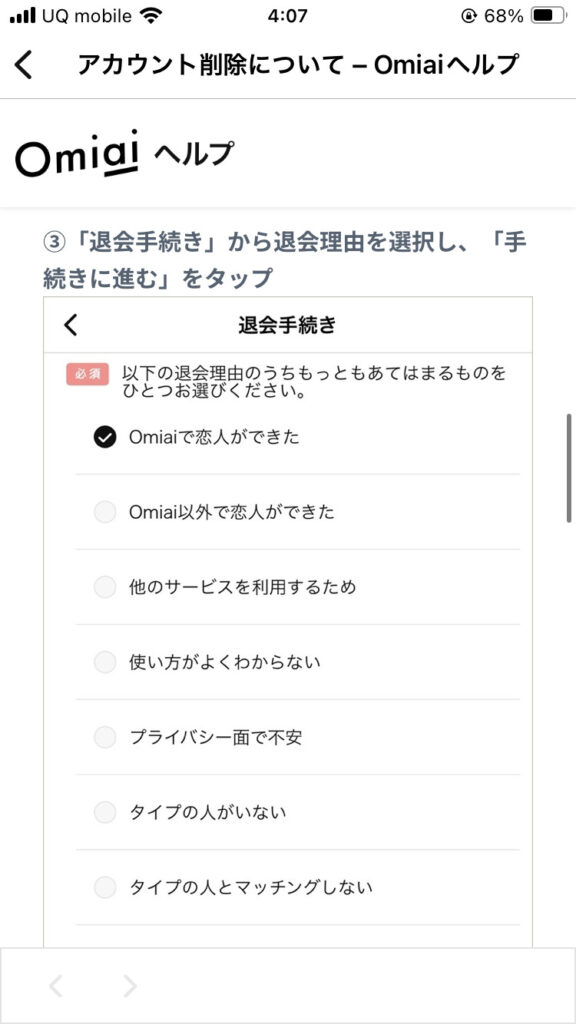This screenshot has width=576, height=1024.
Task: Tap the right pagination arrow at the bottom
Action: (129, 986)
